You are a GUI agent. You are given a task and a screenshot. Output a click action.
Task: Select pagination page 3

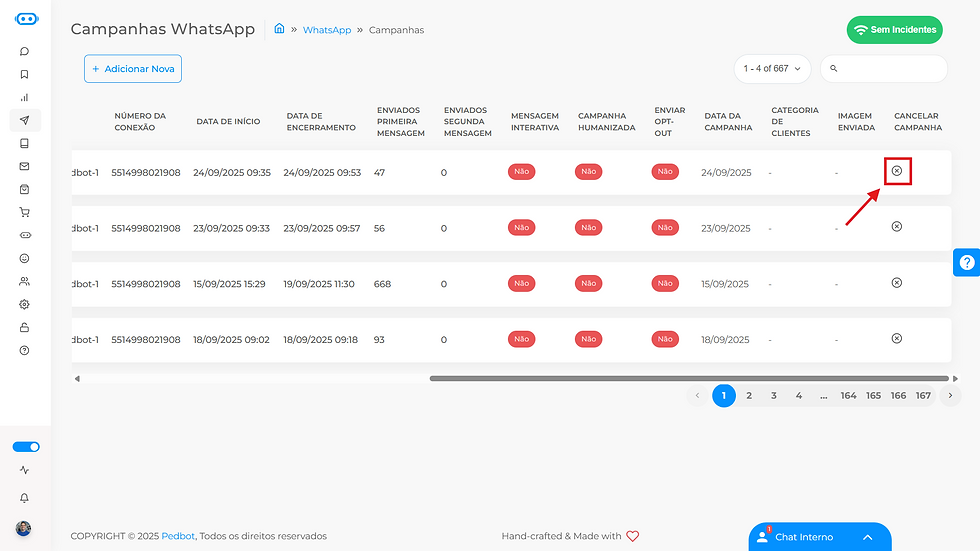pyautogui.click(x=774, y=395)
